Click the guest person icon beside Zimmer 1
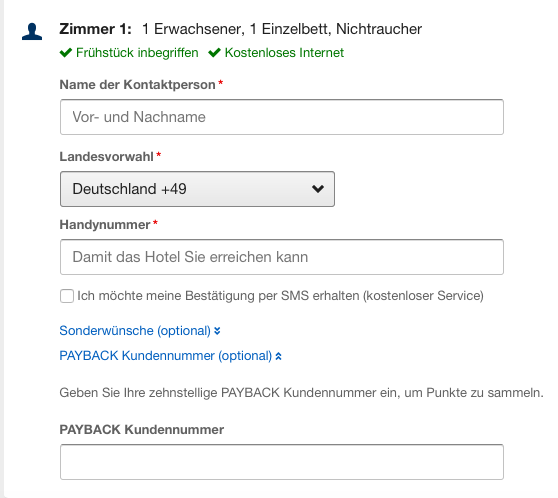 32,31
